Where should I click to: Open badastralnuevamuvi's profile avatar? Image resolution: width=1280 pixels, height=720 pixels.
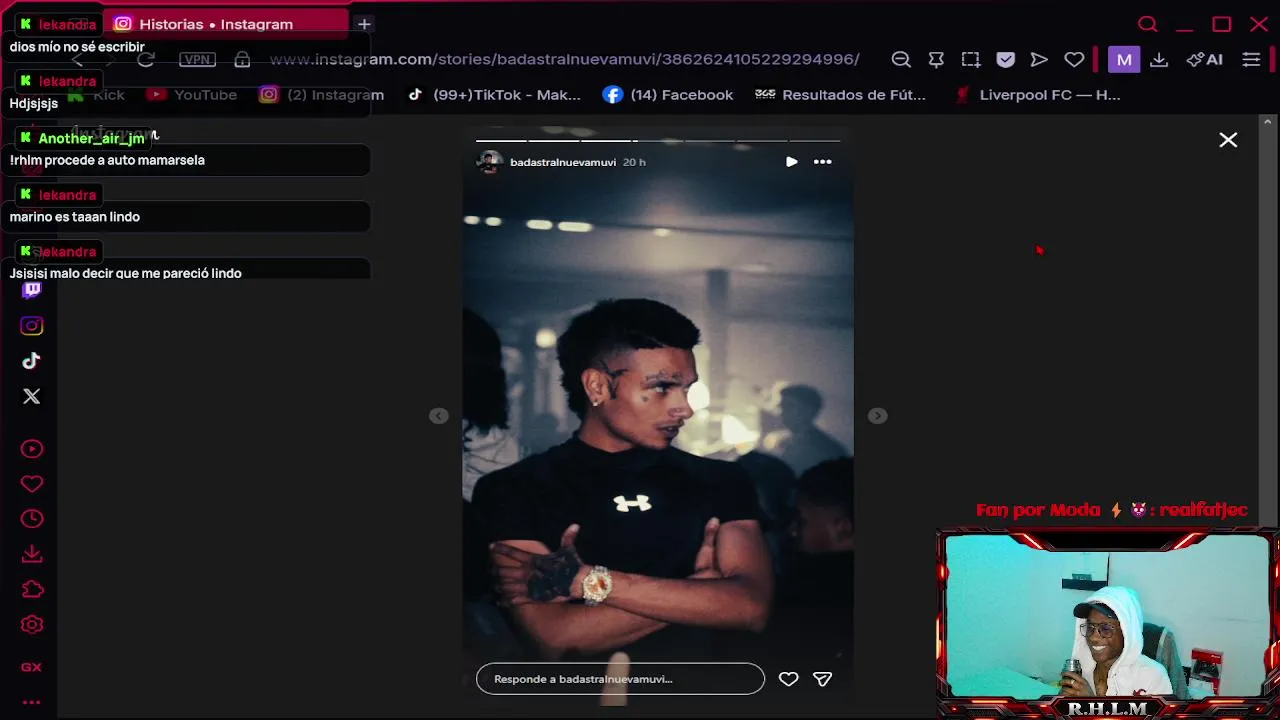489,162
